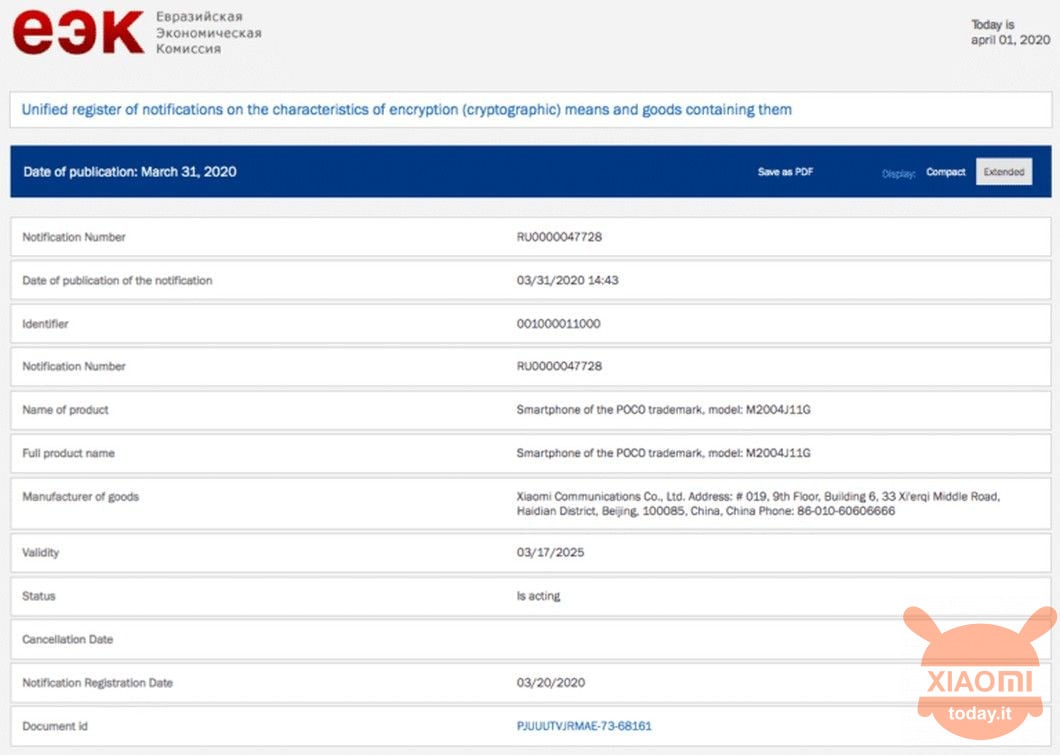This screenshot has width=1060, height=755.
Task: Click the 'Document id' label
Action: click(x=55, y=726)
